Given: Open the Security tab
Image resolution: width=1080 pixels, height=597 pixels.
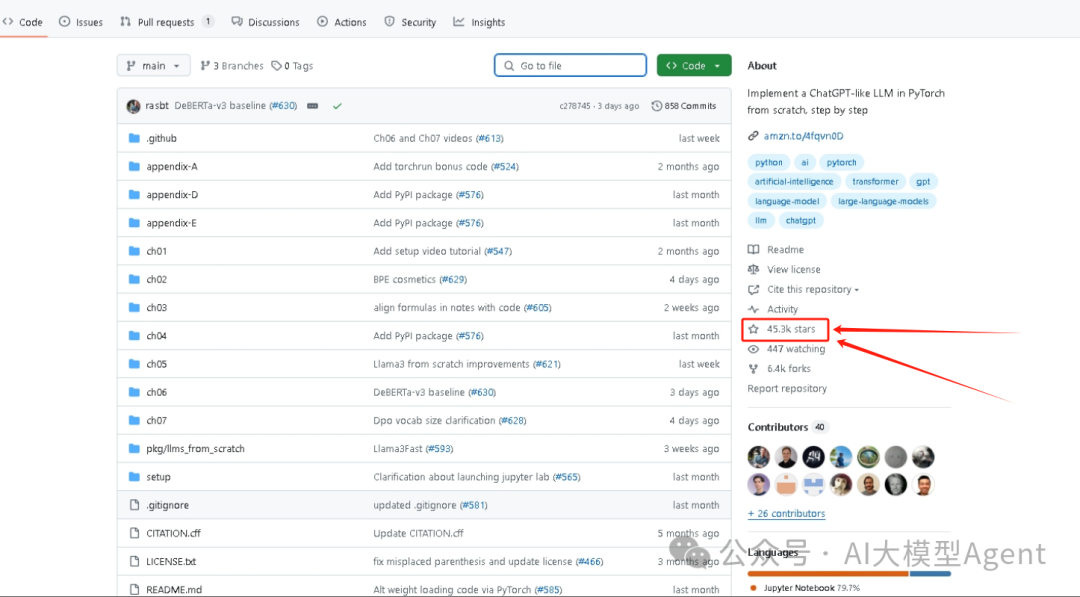Looking at the screenshot, I should tap(411, 22).
